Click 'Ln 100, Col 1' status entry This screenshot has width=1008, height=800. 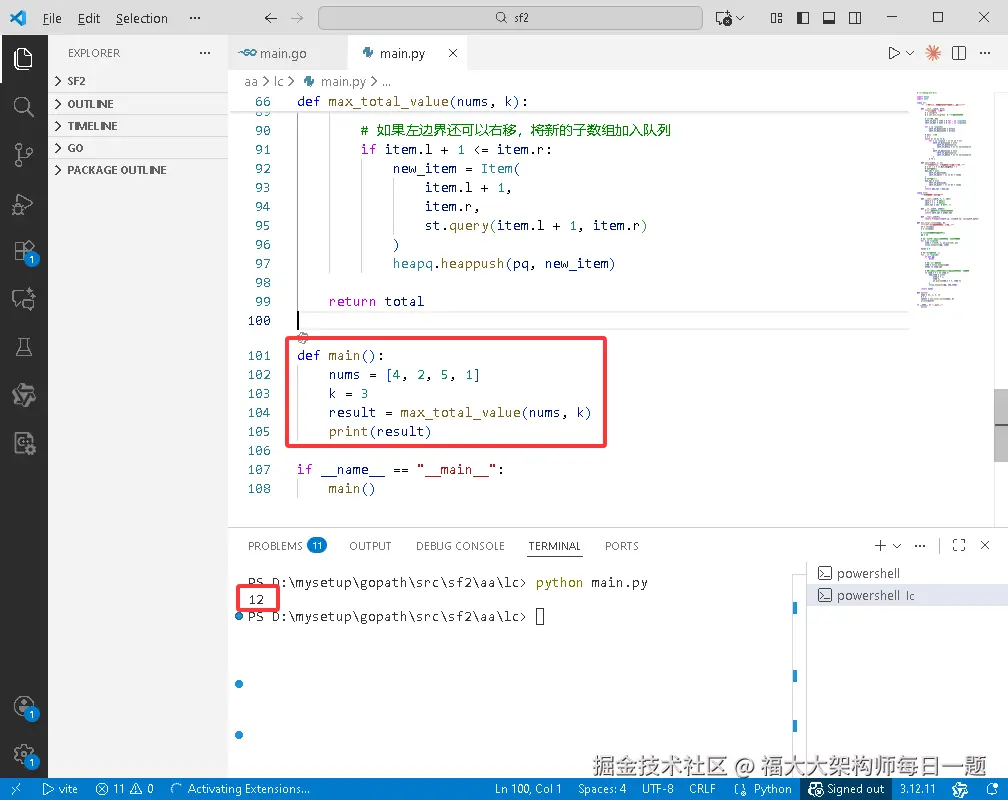[x=528, y=789]
